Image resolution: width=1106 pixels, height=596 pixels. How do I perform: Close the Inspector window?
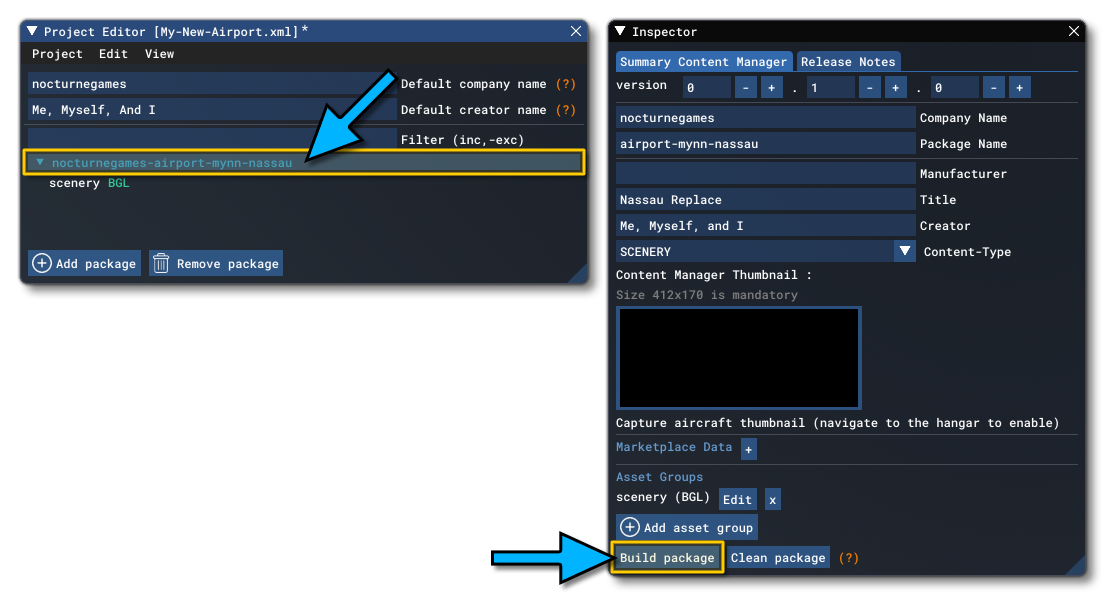[x=1074, y=32]
